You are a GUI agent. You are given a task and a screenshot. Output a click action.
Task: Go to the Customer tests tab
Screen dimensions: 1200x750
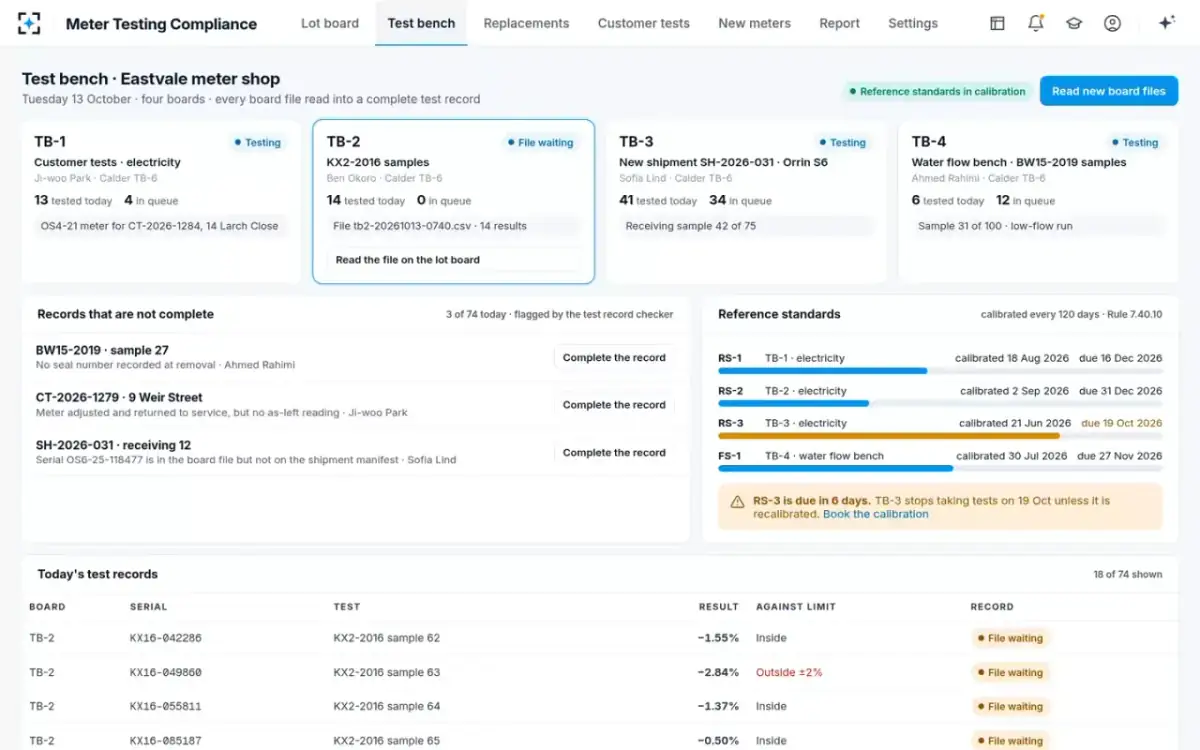[x=644, y=23]
